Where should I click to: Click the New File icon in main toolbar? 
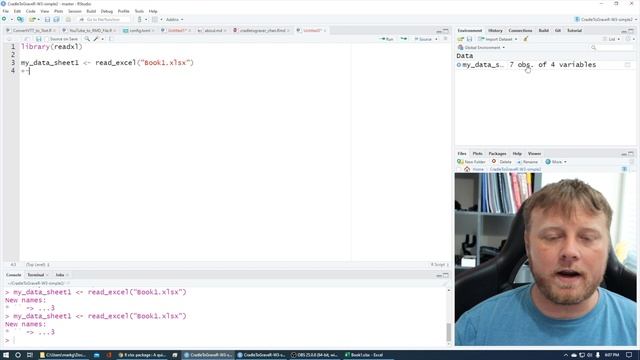(4, 19)
